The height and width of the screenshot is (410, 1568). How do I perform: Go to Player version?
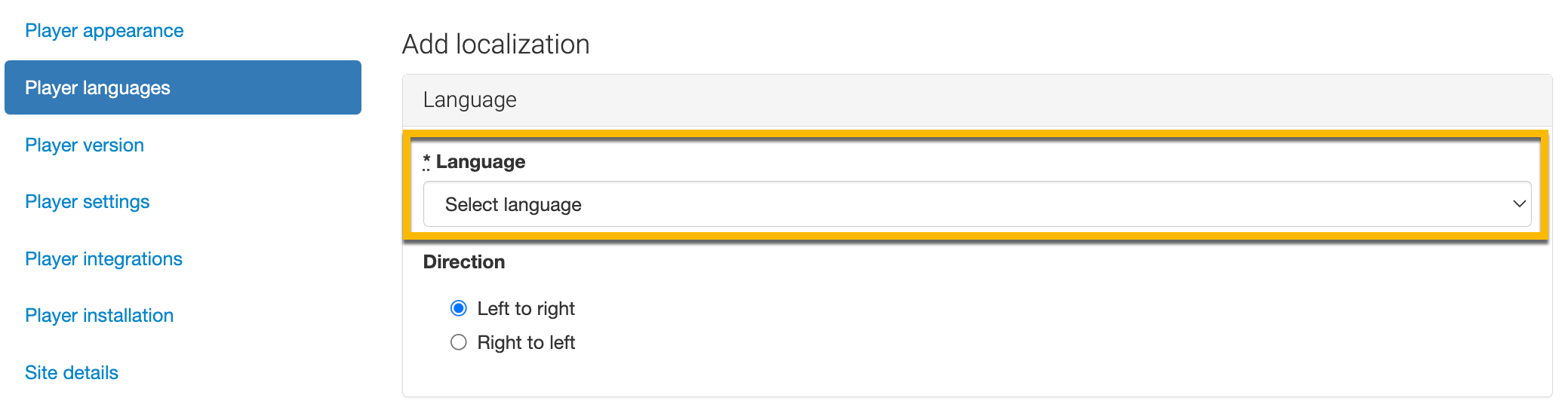[x=85, y=145]
